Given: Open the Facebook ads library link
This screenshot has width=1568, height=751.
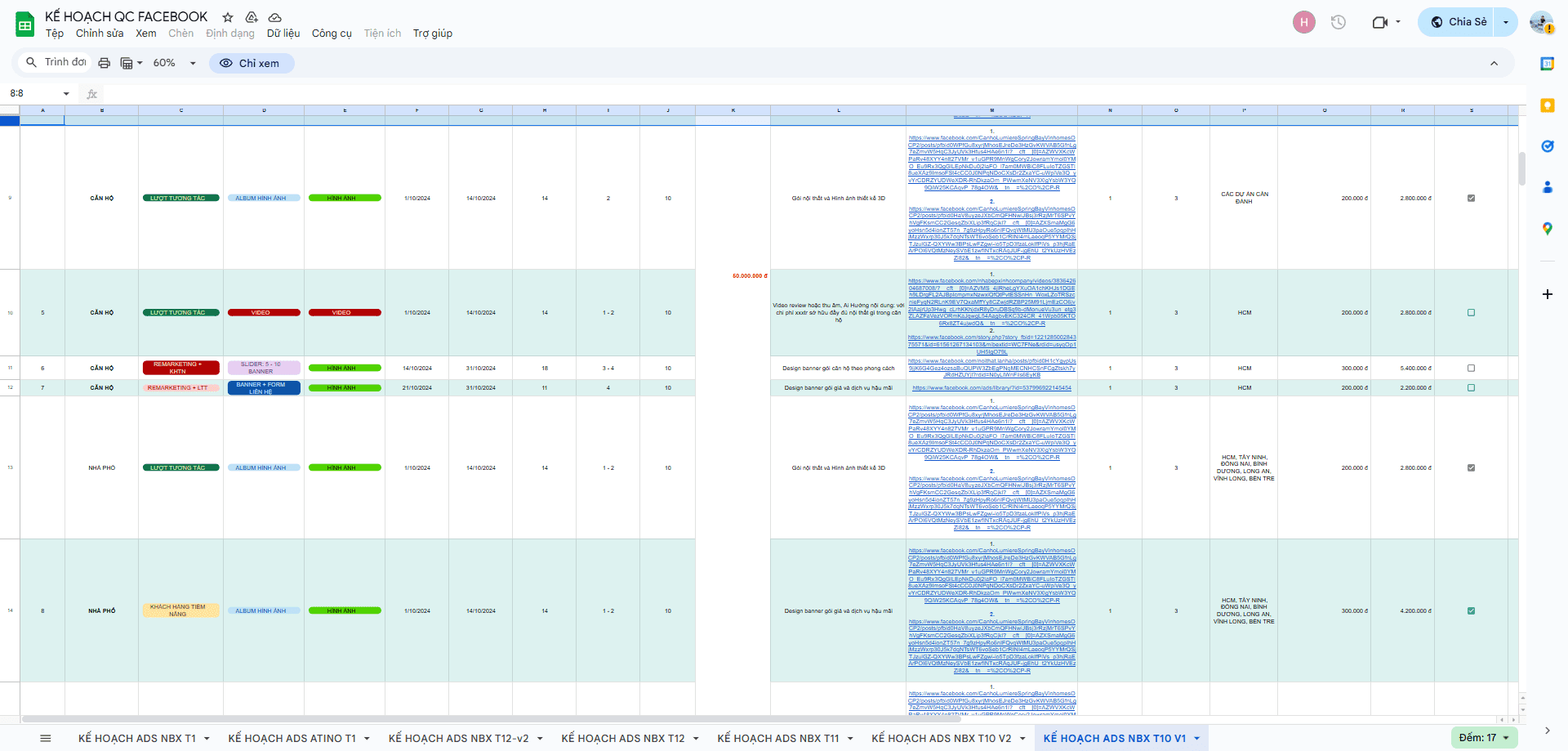Looking at the screenshot, I should 991,388.
